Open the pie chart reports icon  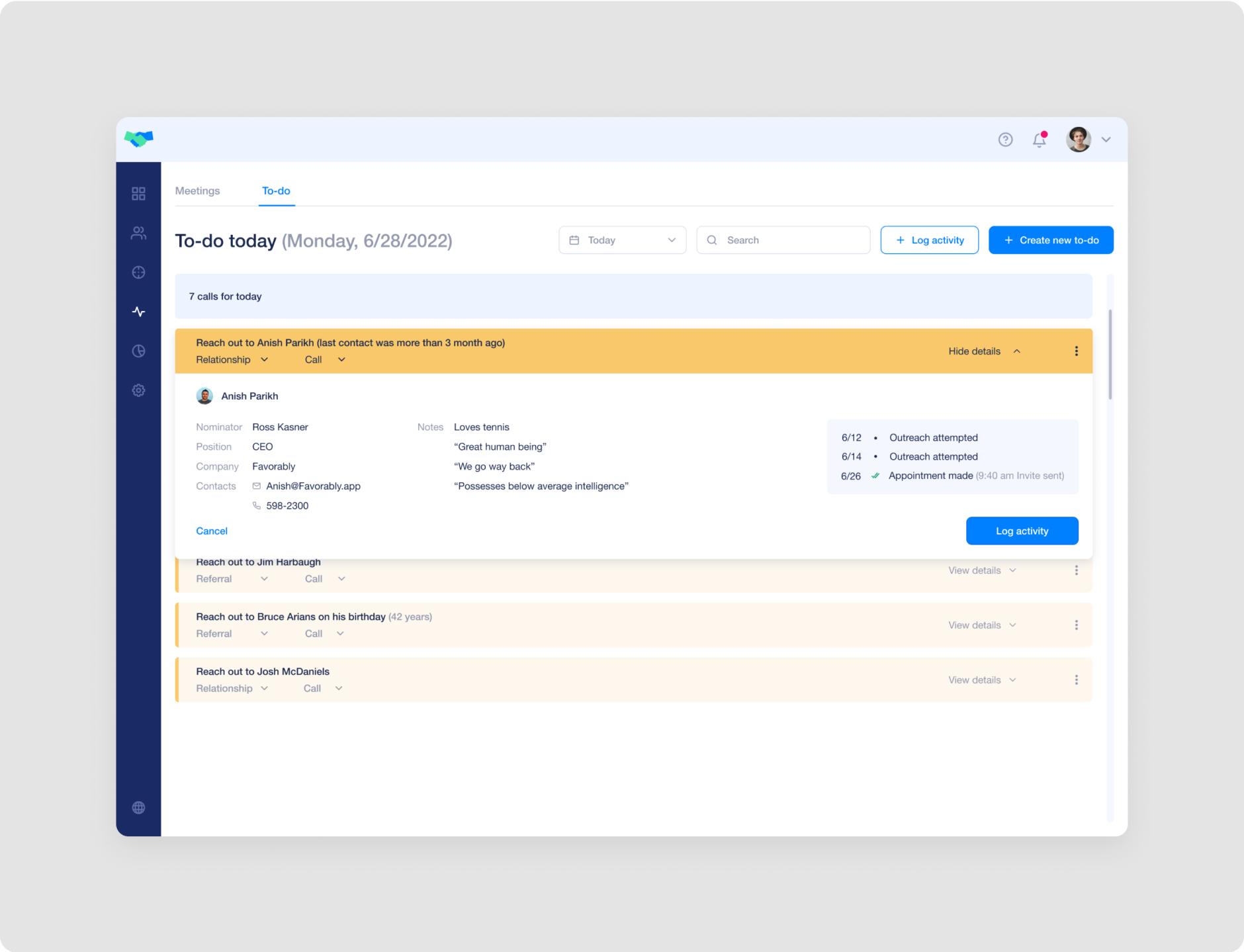[138, 351]
